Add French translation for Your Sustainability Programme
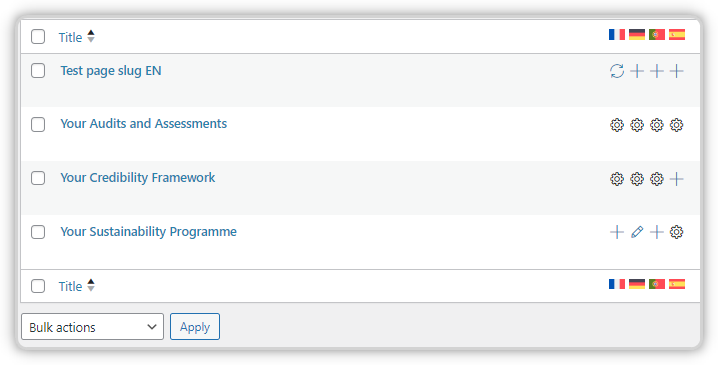This screenshot has height=365, width=718. coord(617,232)
